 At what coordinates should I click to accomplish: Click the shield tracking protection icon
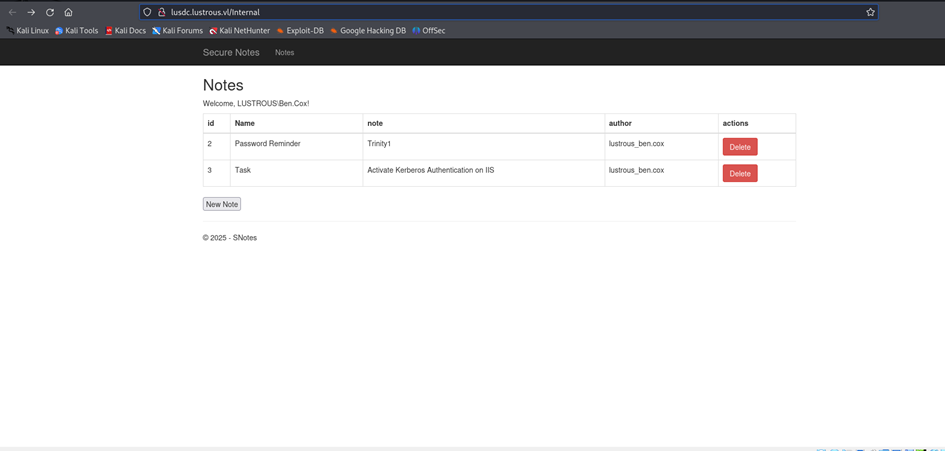click(x=148, y=12)
